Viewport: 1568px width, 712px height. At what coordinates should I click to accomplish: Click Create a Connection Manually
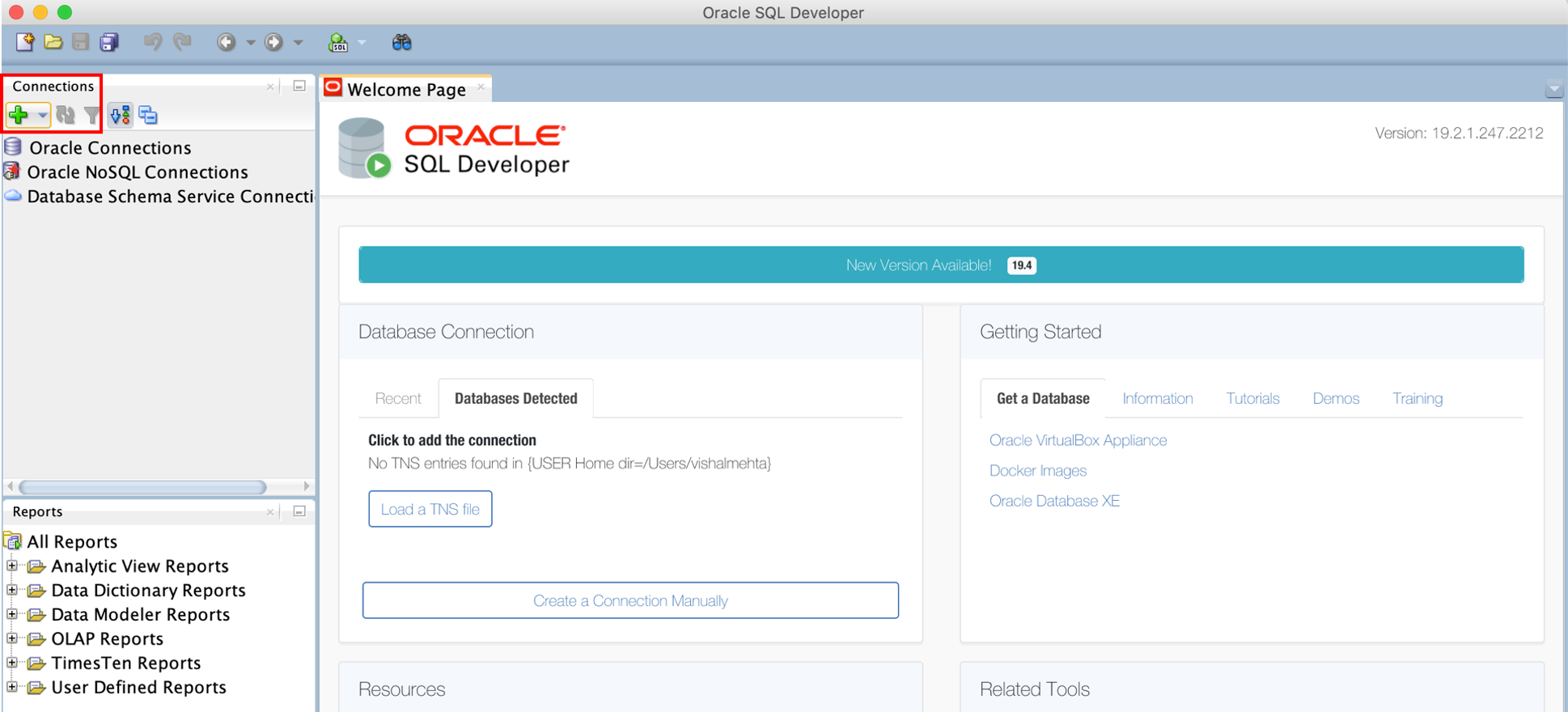click(x=630, y=600)
